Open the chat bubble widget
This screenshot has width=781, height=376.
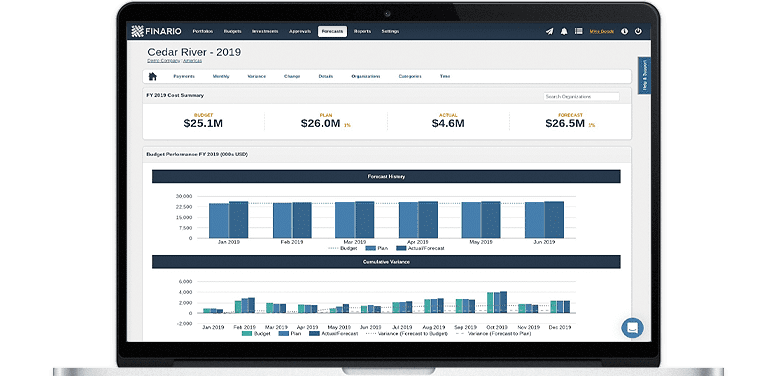[632, 328]
